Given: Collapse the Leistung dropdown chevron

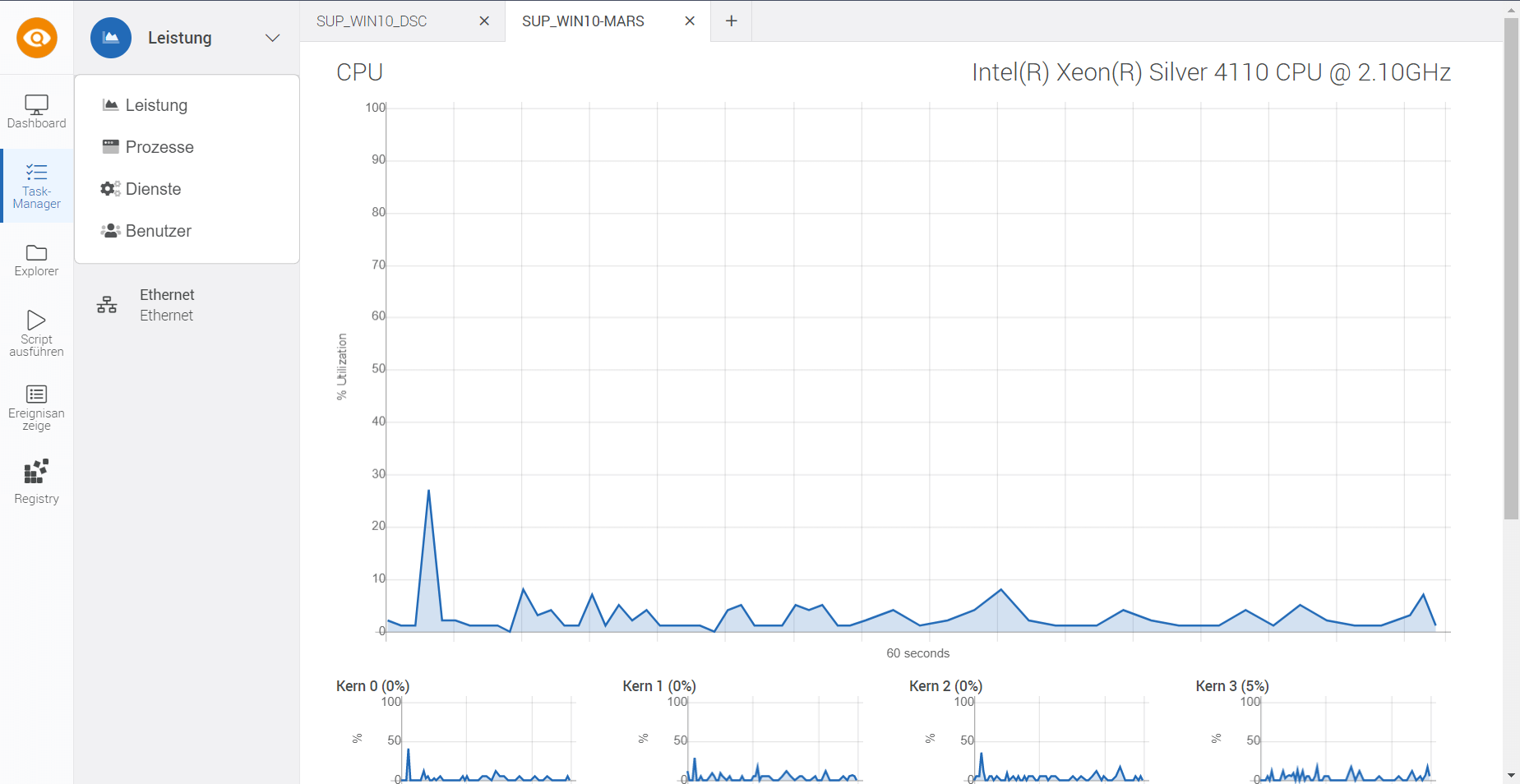Looking at the screenshot, I should 272,38.
